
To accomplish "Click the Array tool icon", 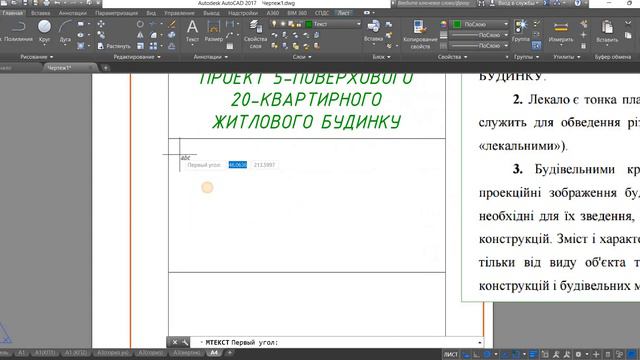I will pos(153,46).
